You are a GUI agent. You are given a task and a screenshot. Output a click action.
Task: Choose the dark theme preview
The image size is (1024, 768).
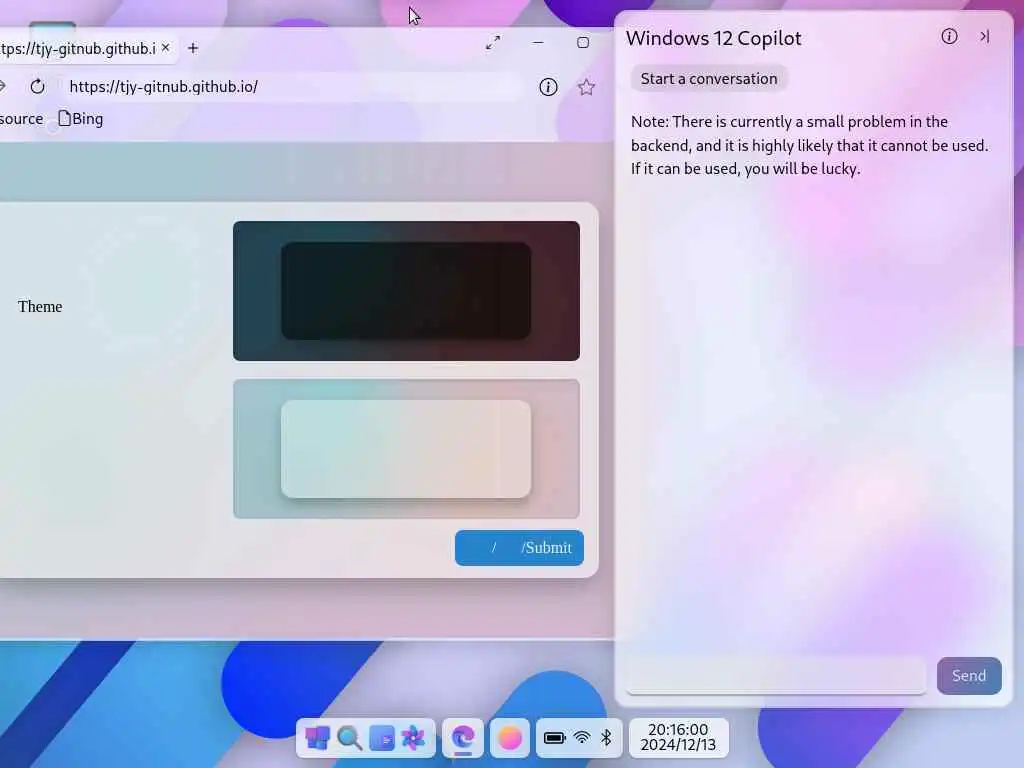[x=406, y=291]
